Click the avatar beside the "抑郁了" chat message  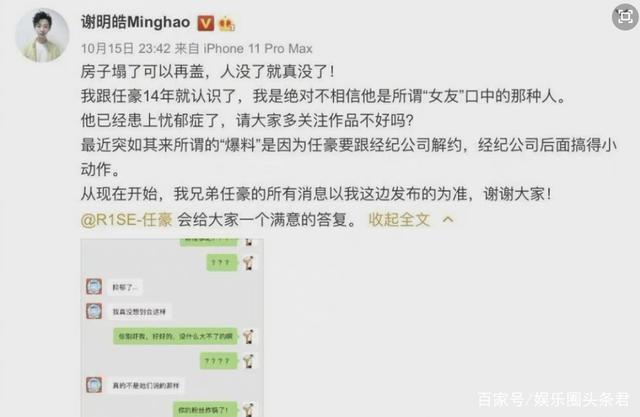tap(94, 286)
